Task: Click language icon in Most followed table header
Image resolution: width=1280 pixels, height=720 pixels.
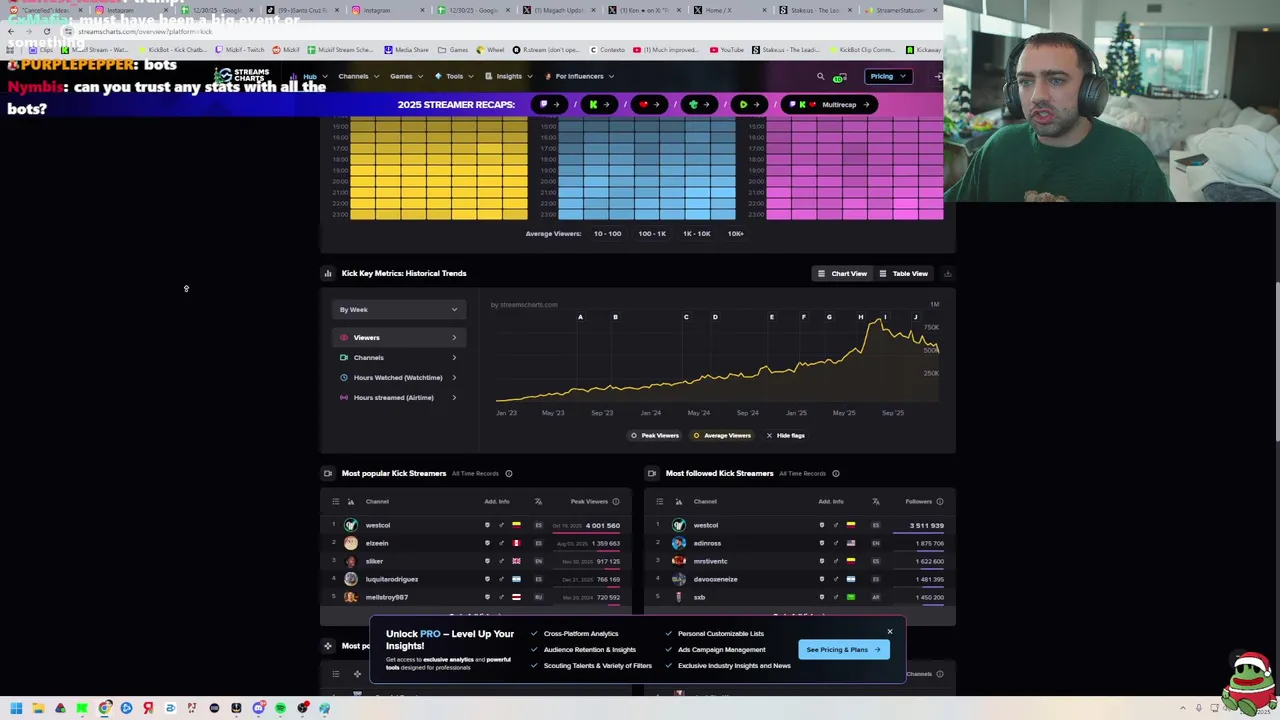Action: pyautogui.click(x=875, y=501)
